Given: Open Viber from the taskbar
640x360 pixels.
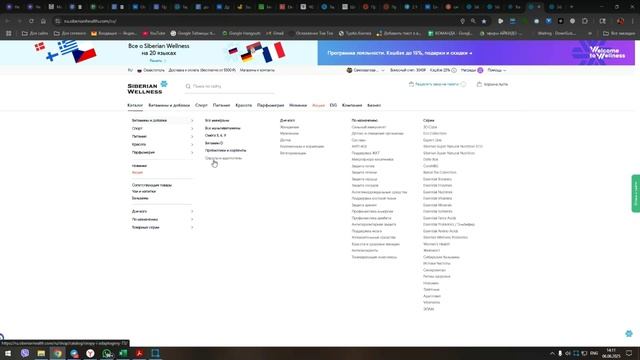Looking at the screenshot, I should pyautogui.click(x=25, y=353).
